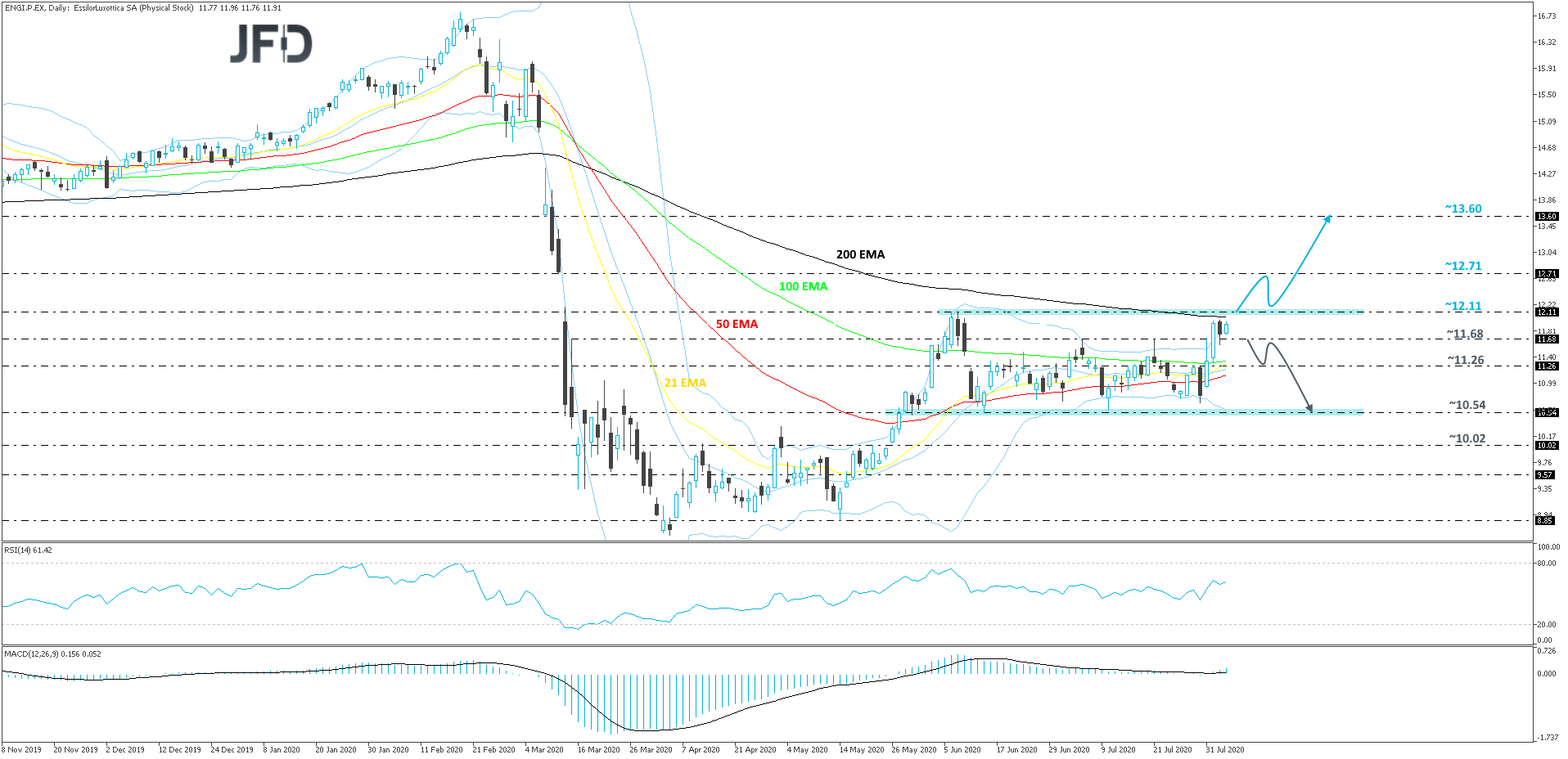Toggle the 100 EMA label
The image size is (1568, 759).
[803, 286]
